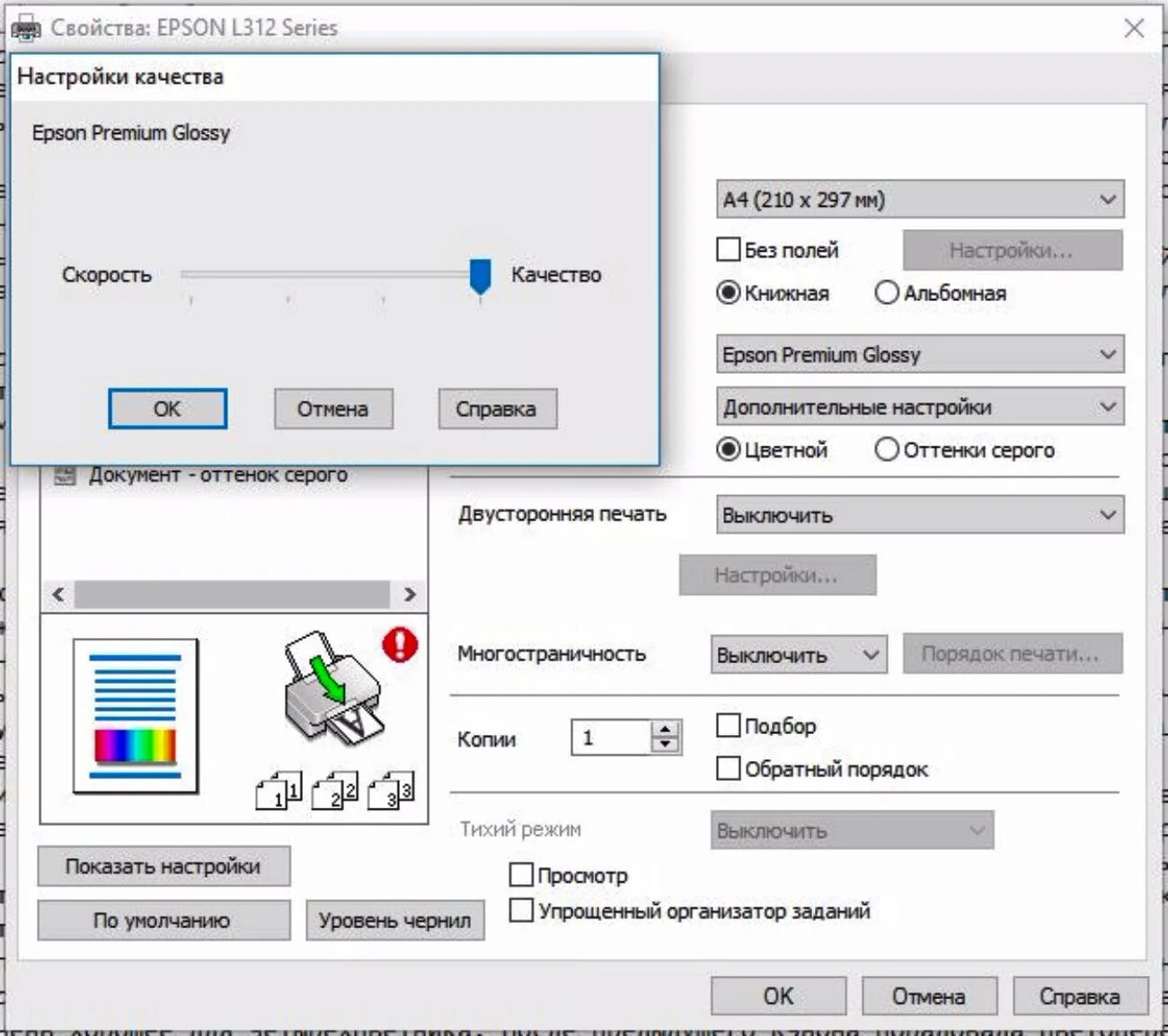Select 'Книжная' orientation
This screenshot has height=1036, width=1168.
[x=729, y=293]
